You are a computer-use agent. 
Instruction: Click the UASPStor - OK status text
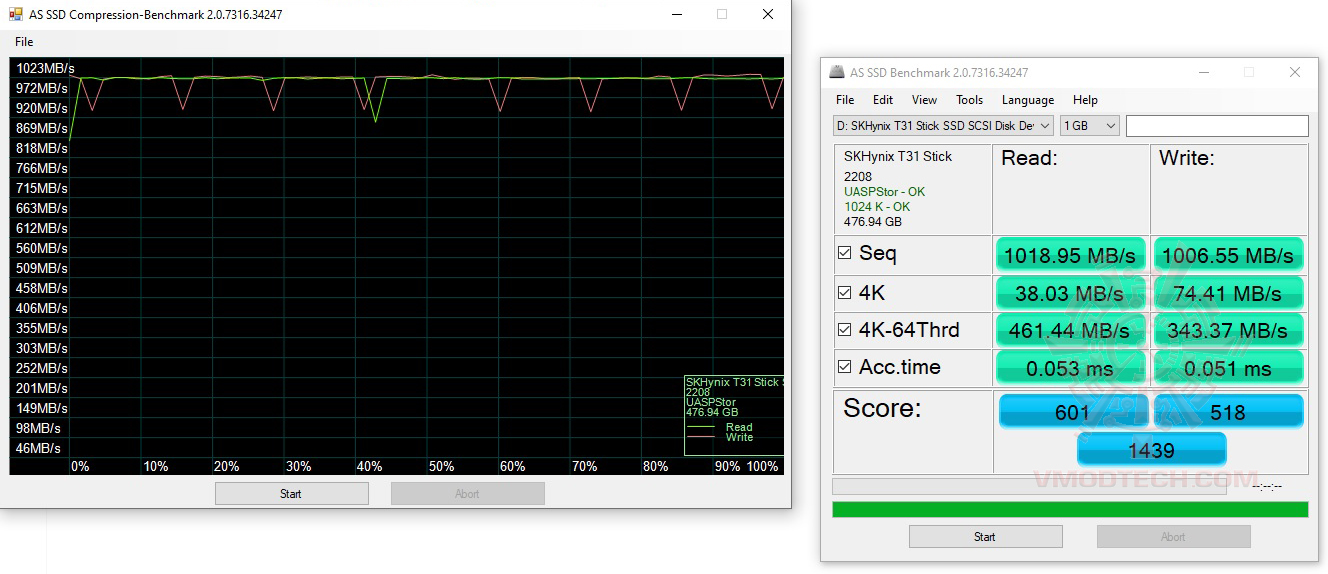[x=884, y=191]
